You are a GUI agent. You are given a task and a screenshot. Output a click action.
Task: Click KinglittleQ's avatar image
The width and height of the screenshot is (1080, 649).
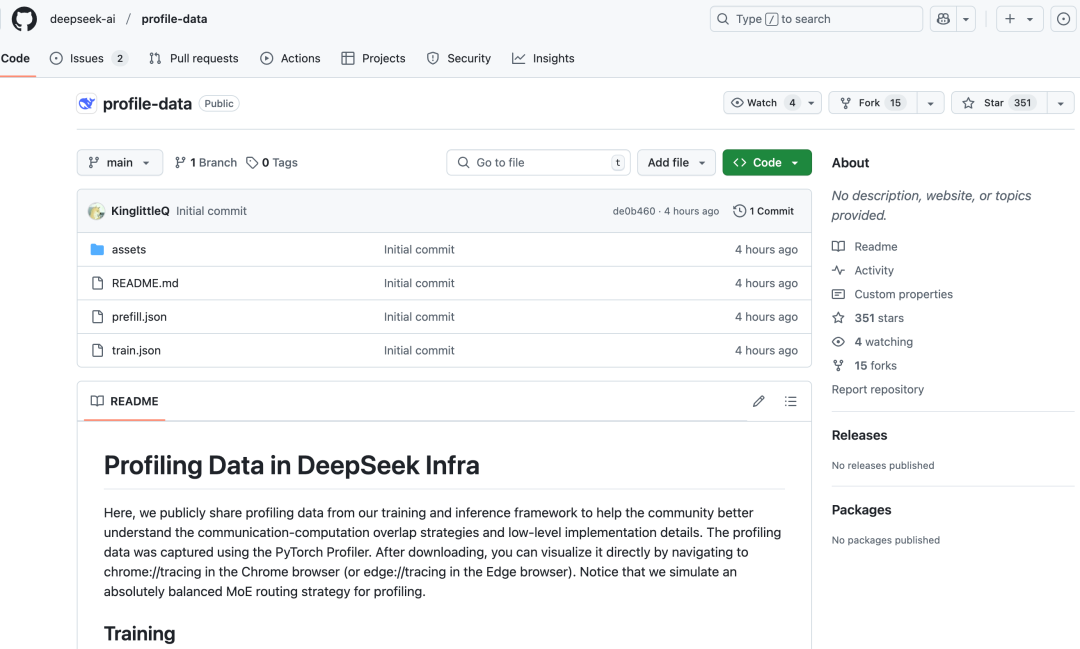[x=96, y=211]
